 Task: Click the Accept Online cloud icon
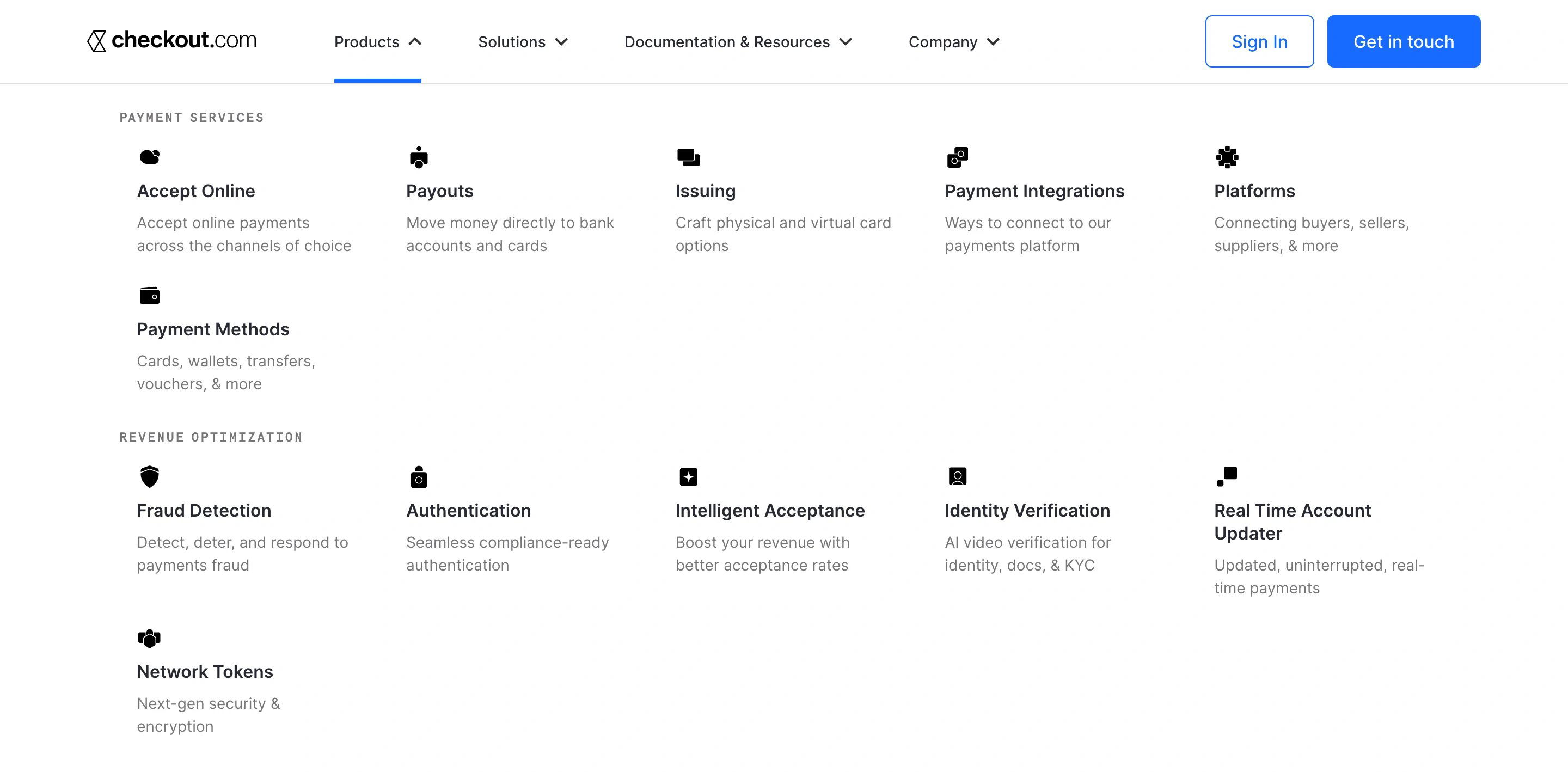click(x=150, y=157)
